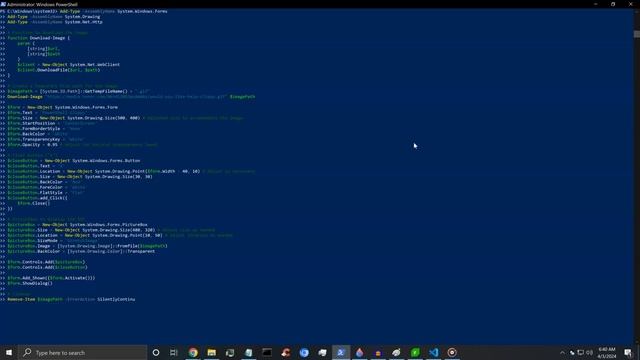
Task: Open the Windows Start menu
Action: (x=9, y=352)
